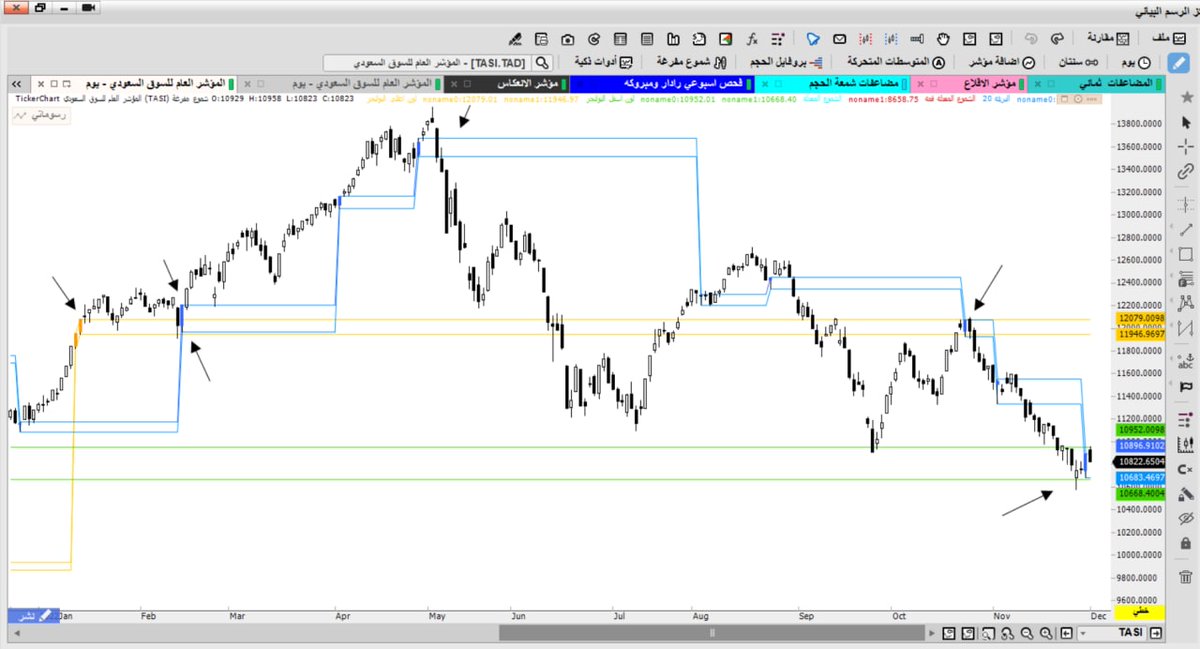This screenshot has width=1200, height=649.
Task: Click the 10952.0098 green price label
Action: pos(1141,429)
